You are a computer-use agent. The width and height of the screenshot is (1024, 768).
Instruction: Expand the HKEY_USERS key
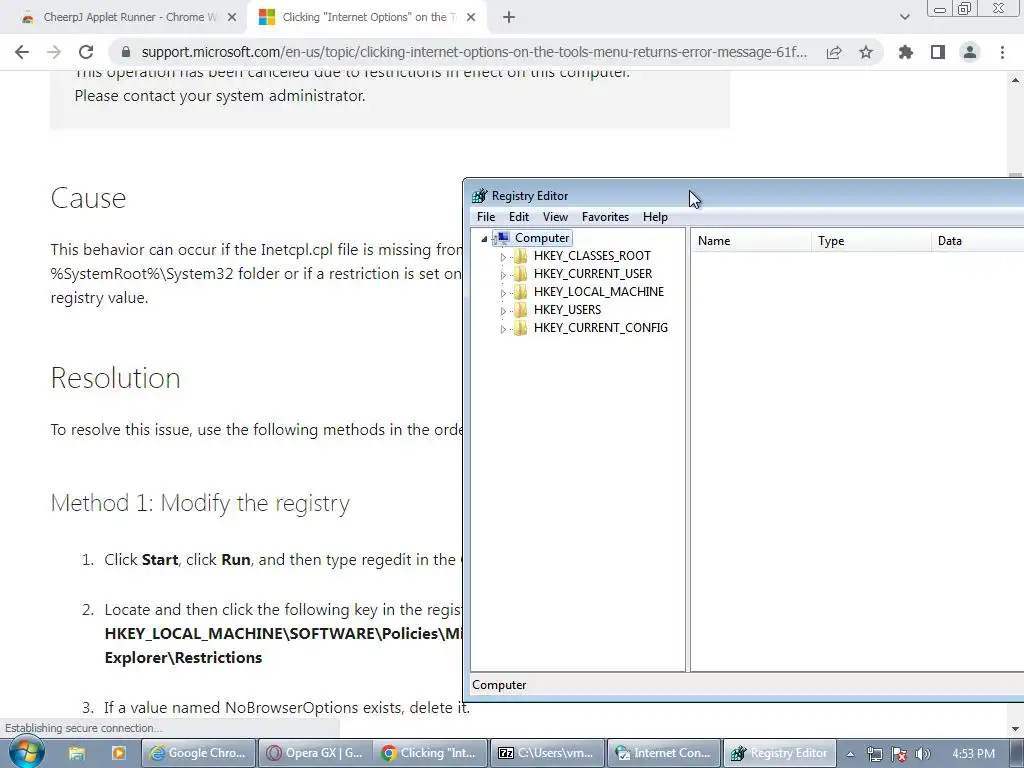[503, 311]
